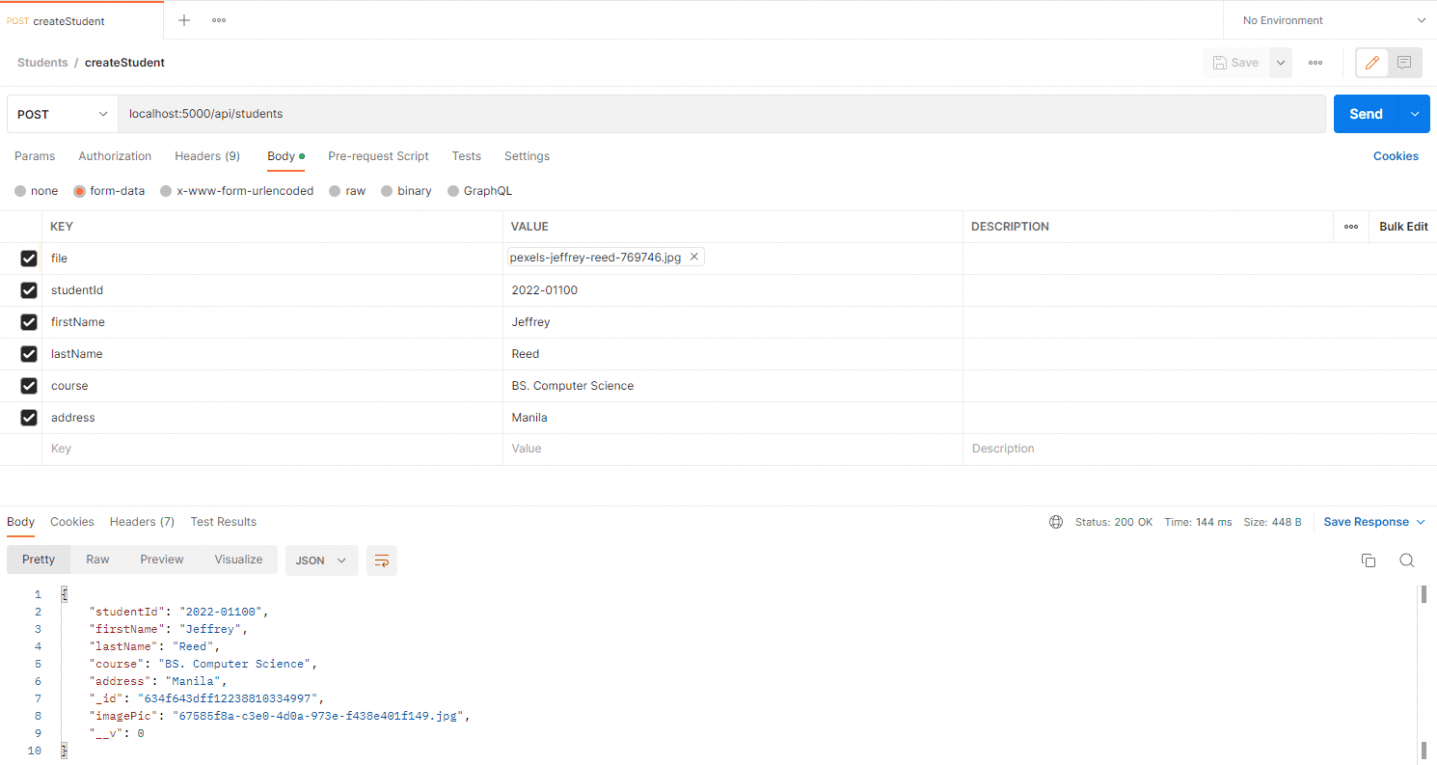Open the JSON format dropdown
The height and width of the screenshot is (765, 1437).
pyautogui.click(x=321, y=560)
